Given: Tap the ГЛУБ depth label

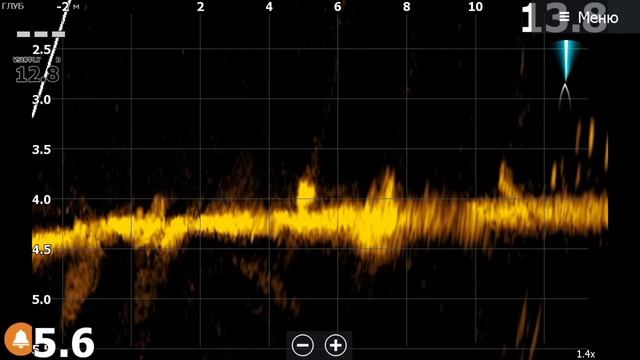Looking at the screenshot, I should point(13,6).
